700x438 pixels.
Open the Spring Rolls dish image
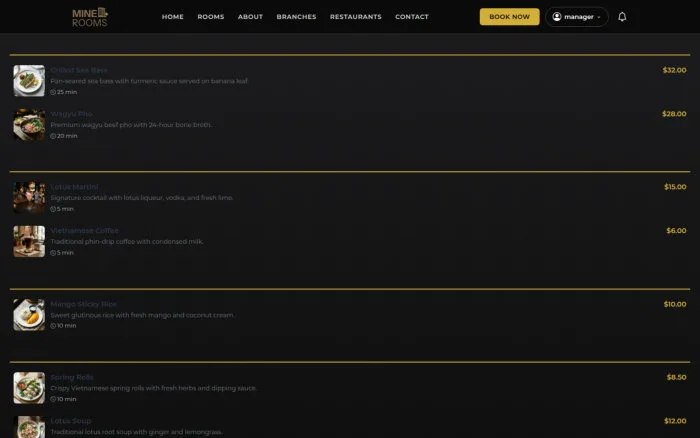click(x=29, y=388)
